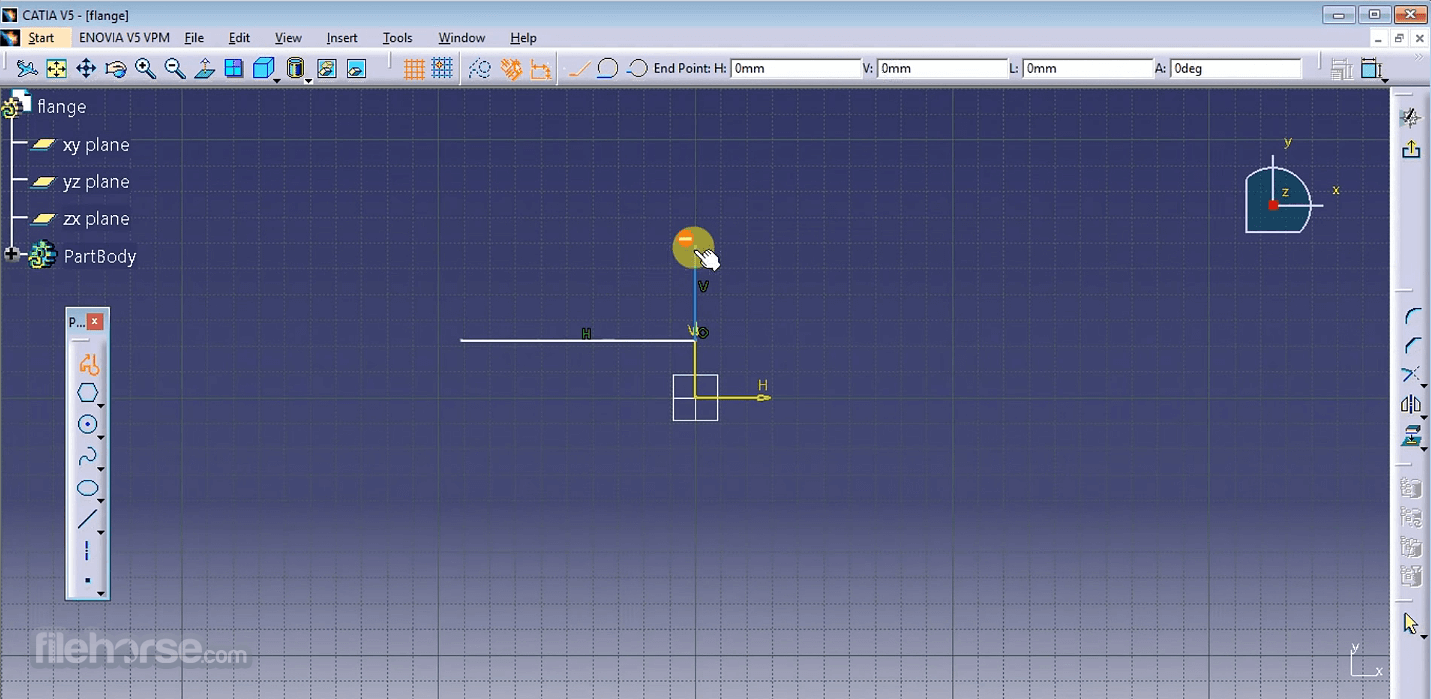Open the Line tool flyout arrow
Viewport: 1431px width, 699px height.
tap(101, 532)
